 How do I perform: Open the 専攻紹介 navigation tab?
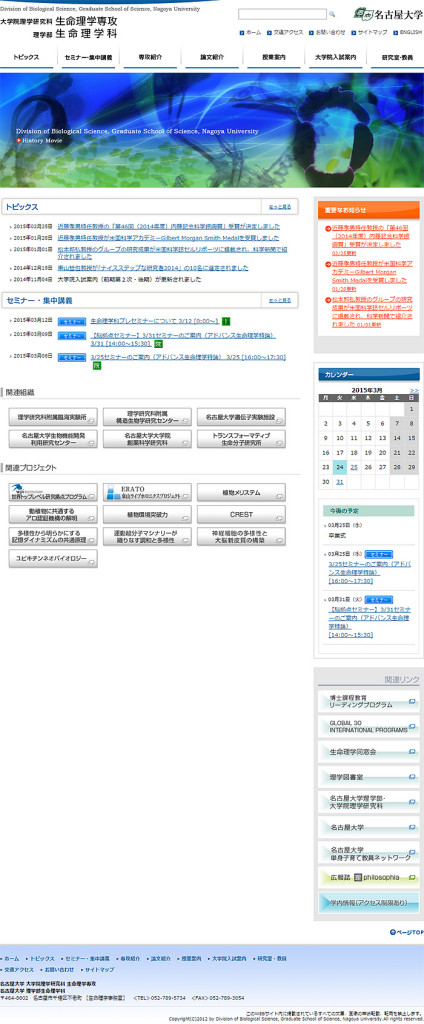point(151,57)
